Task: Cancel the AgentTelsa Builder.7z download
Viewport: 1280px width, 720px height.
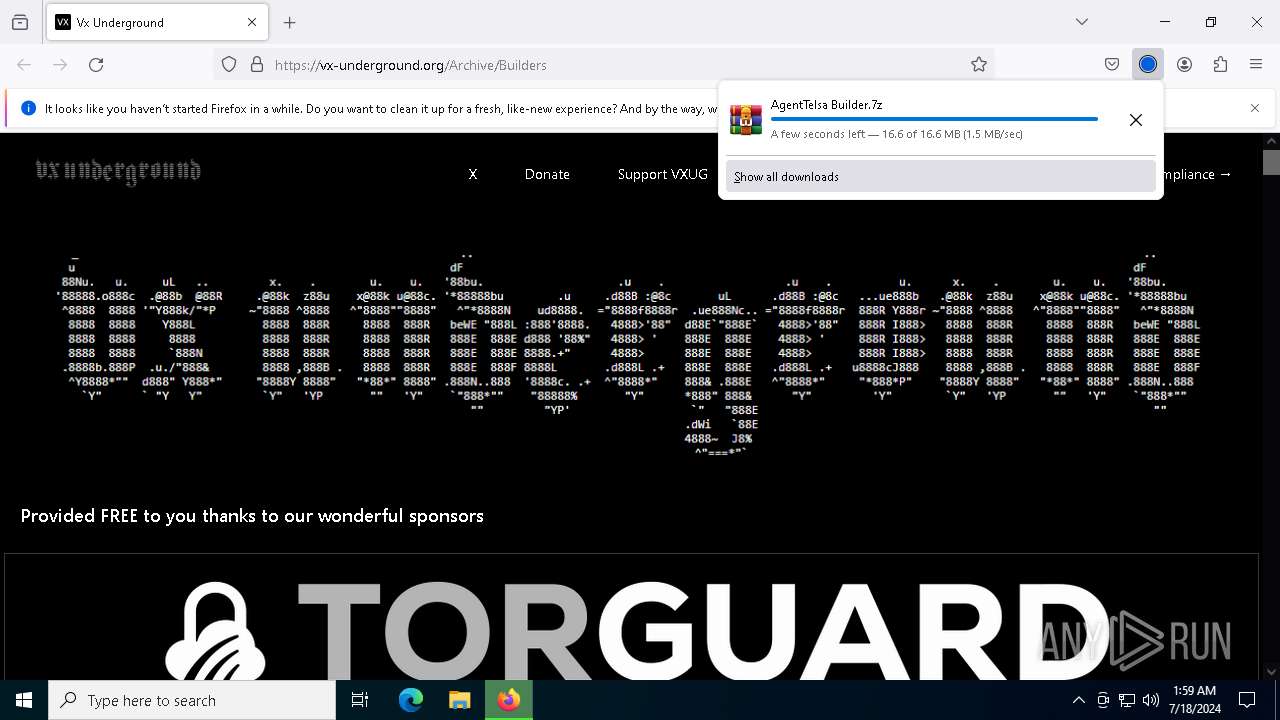Action: coord(1136,120)
